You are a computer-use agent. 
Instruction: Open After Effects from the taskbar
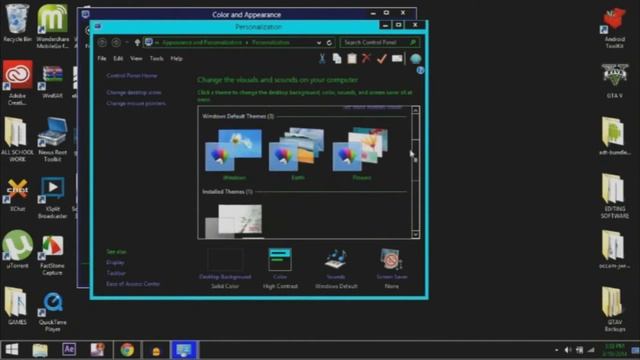click(x=69, y=350)
